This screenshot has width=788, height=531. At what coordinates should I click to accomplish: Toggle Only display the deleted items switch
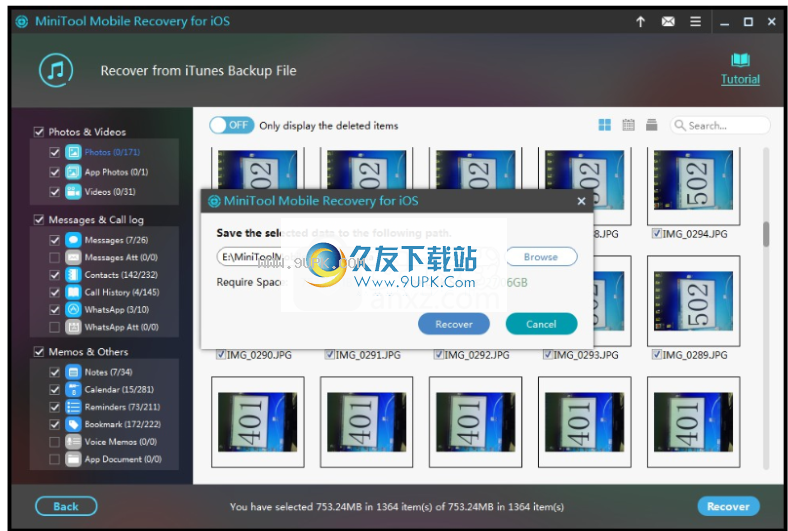click(x=232, y=125)
